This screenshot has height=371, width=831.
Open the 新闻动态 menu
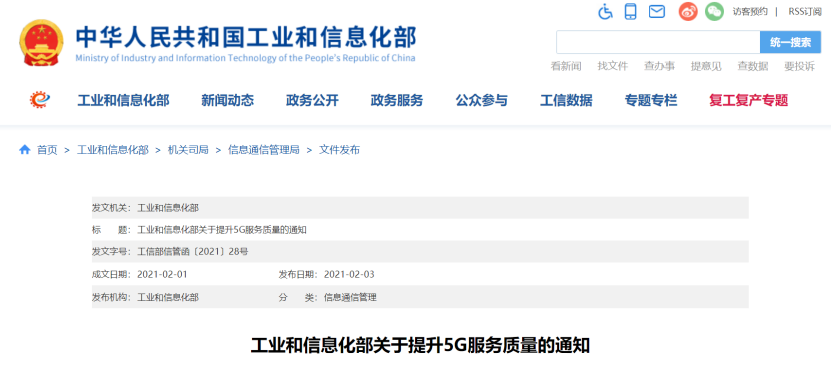(227, 100)
